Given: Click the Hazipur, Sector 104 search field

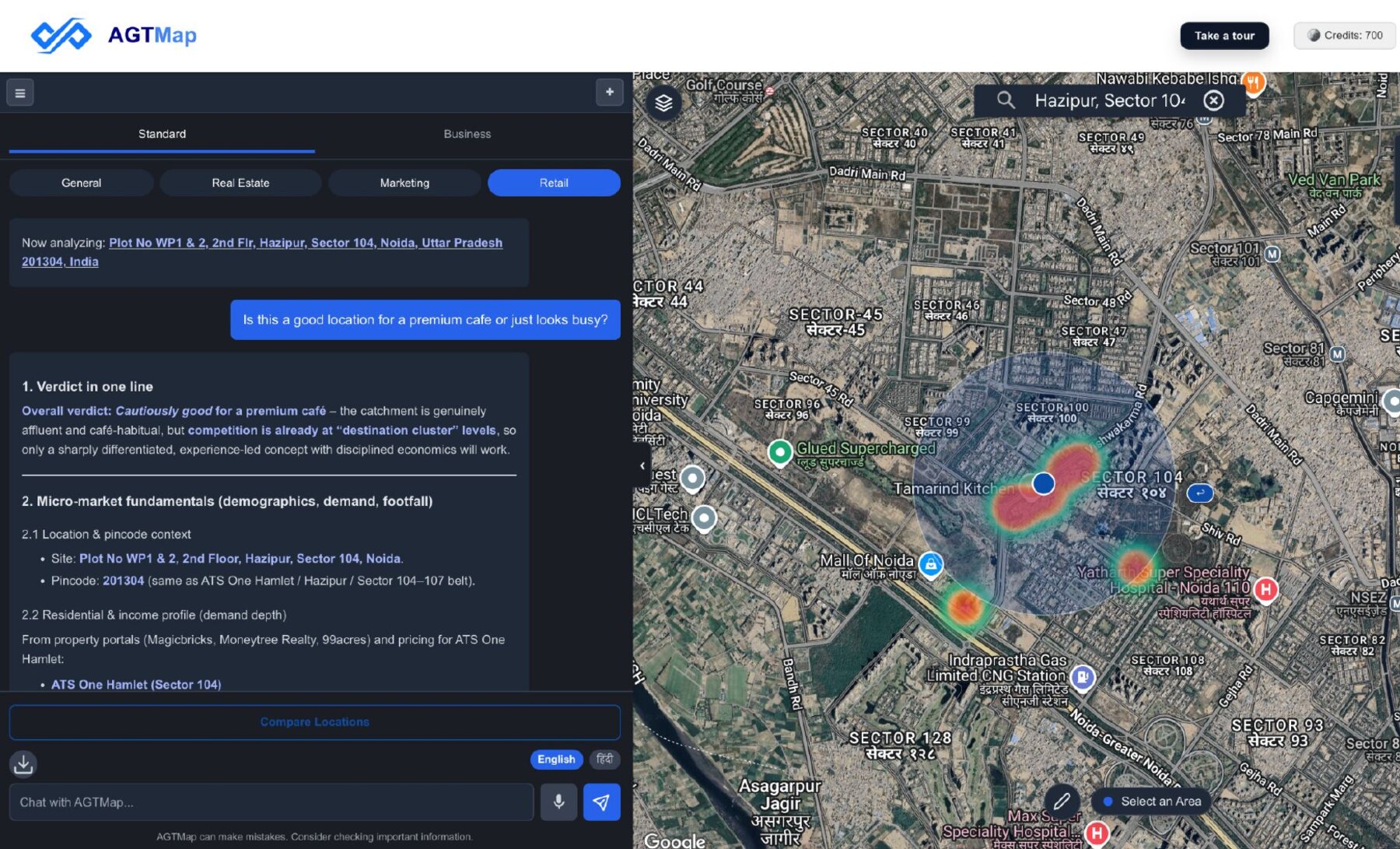Looking at the screenshot, I should [1110, 100].
